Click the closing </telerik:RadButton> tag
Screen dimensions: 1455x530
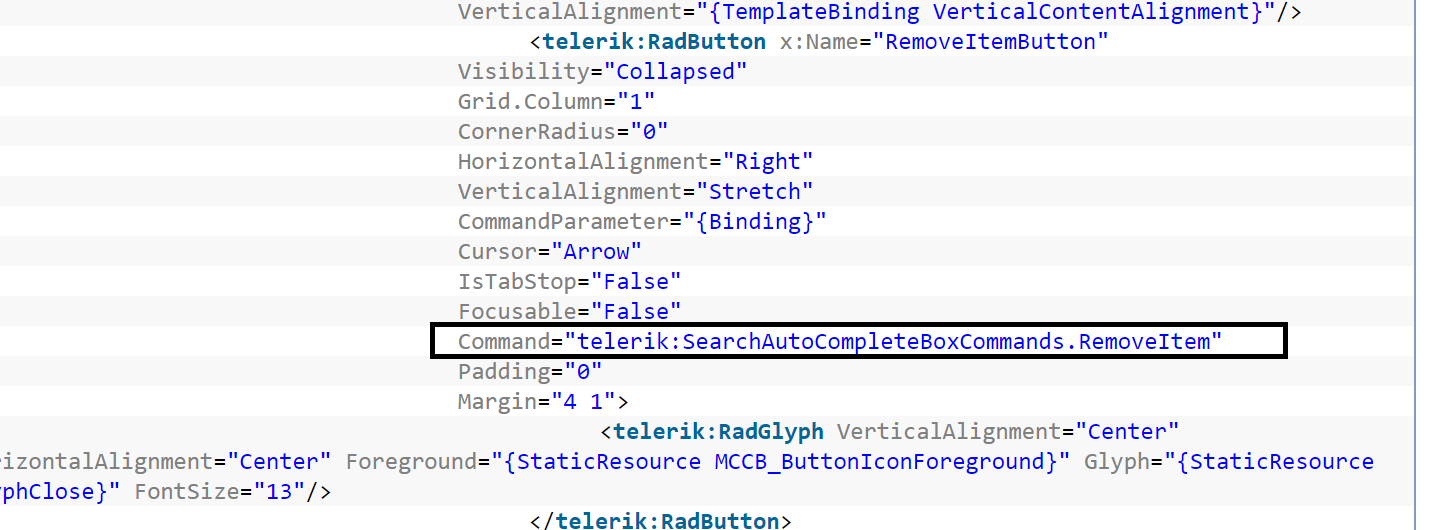click(661, 520)
